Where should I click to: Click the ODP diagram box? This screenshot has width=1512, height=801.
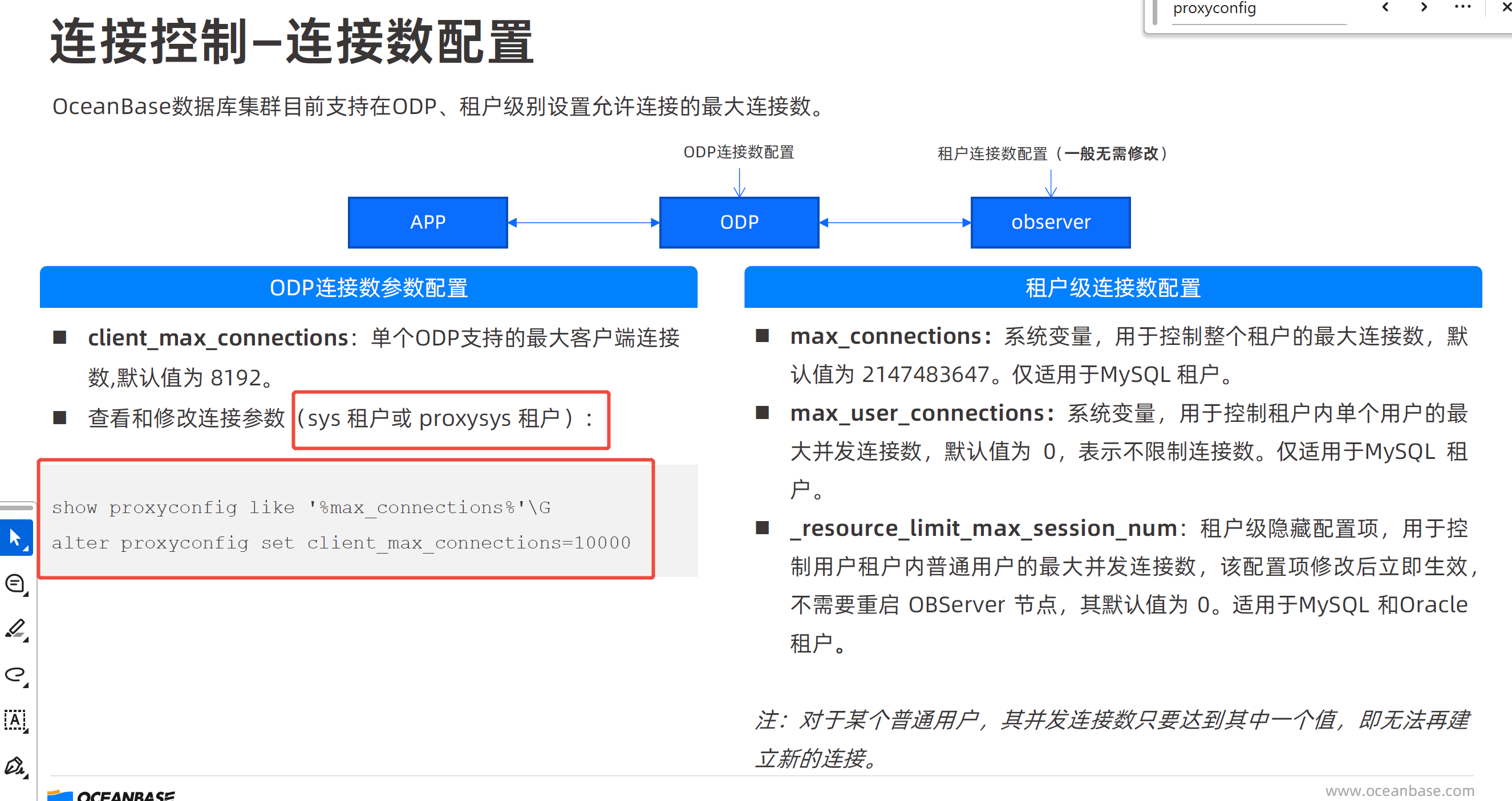(x=739, y=222)
